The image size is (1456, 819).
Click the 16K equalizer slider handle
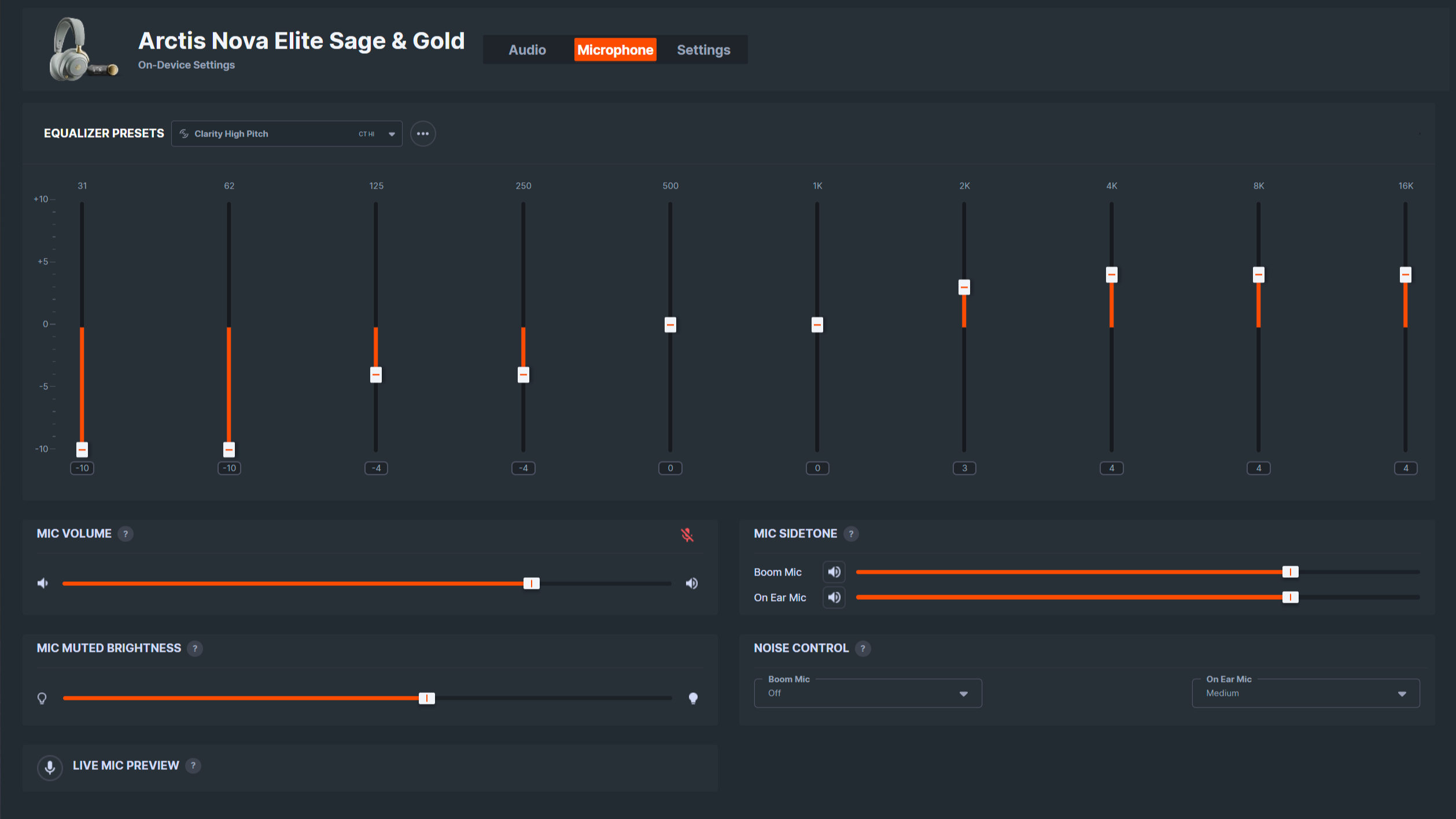1406,275
